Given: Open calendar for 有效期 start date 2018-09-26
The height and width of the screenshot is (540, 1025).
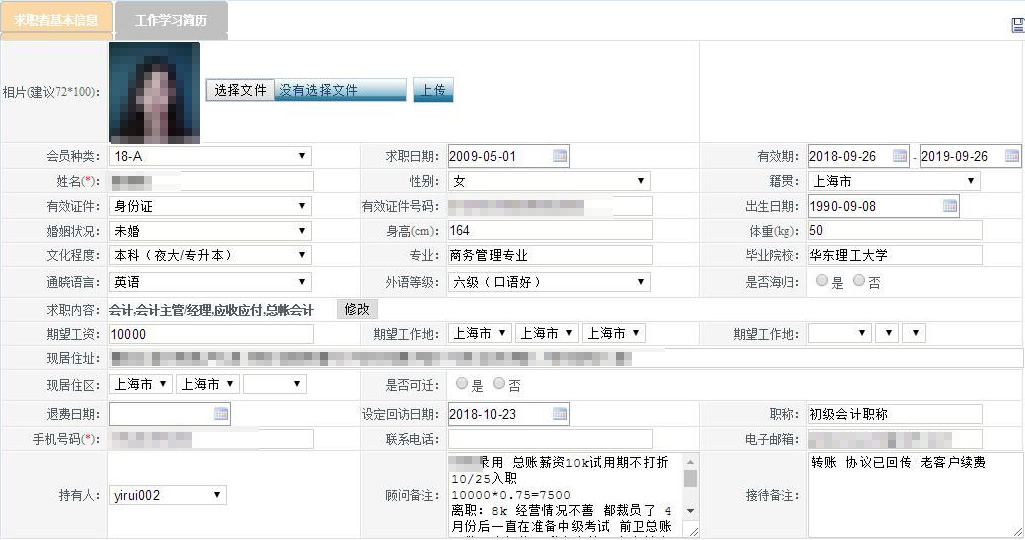Looking at the screenshot, I should 899,156.
